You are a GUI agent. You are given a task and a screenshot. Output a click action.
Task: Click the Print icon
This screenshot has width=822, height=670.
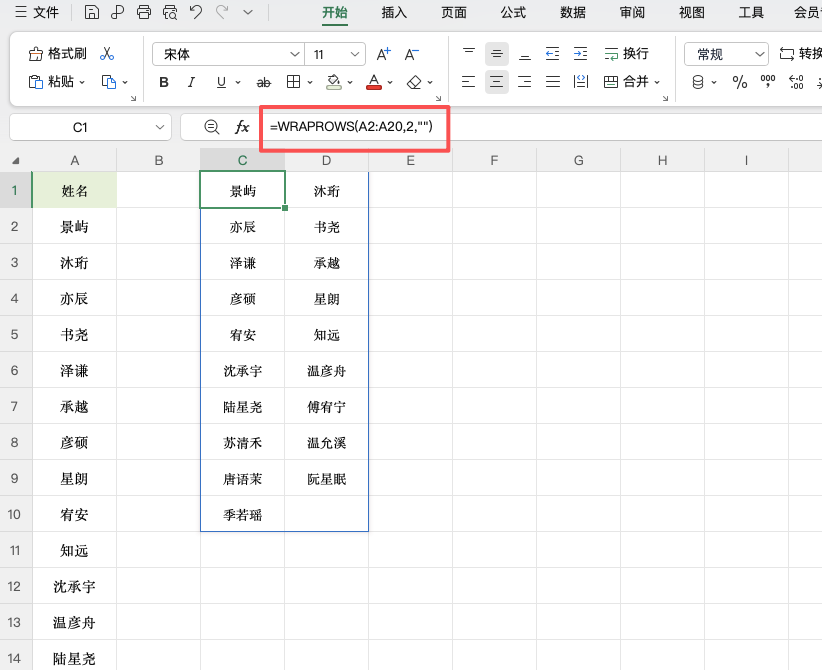pos(144,12)
